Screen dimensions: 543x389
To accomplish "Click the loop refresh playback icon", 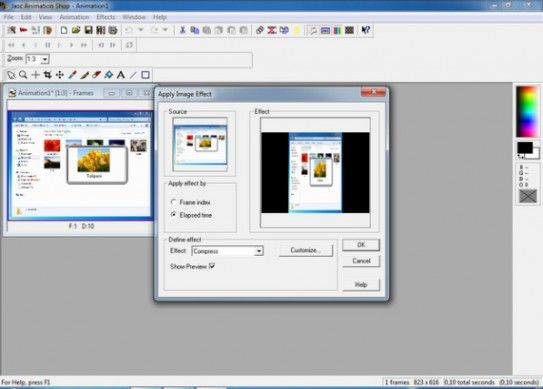I will pyautogui.click(x=129, y=45).
